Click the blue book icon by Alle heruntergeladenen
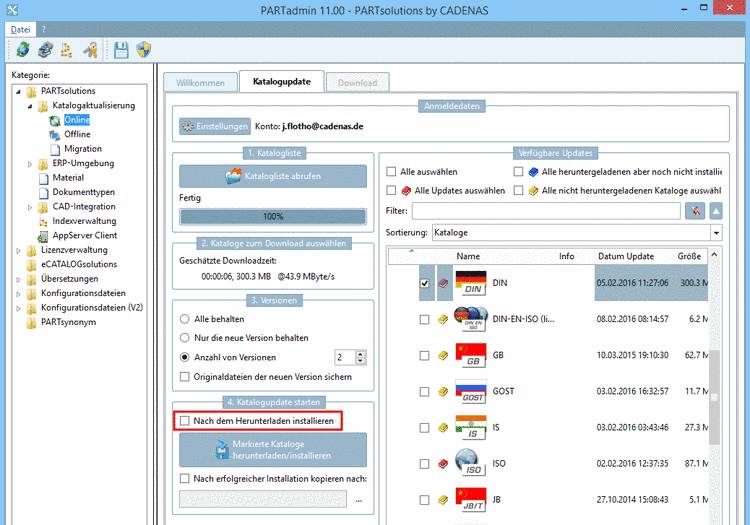 point(533,172)
